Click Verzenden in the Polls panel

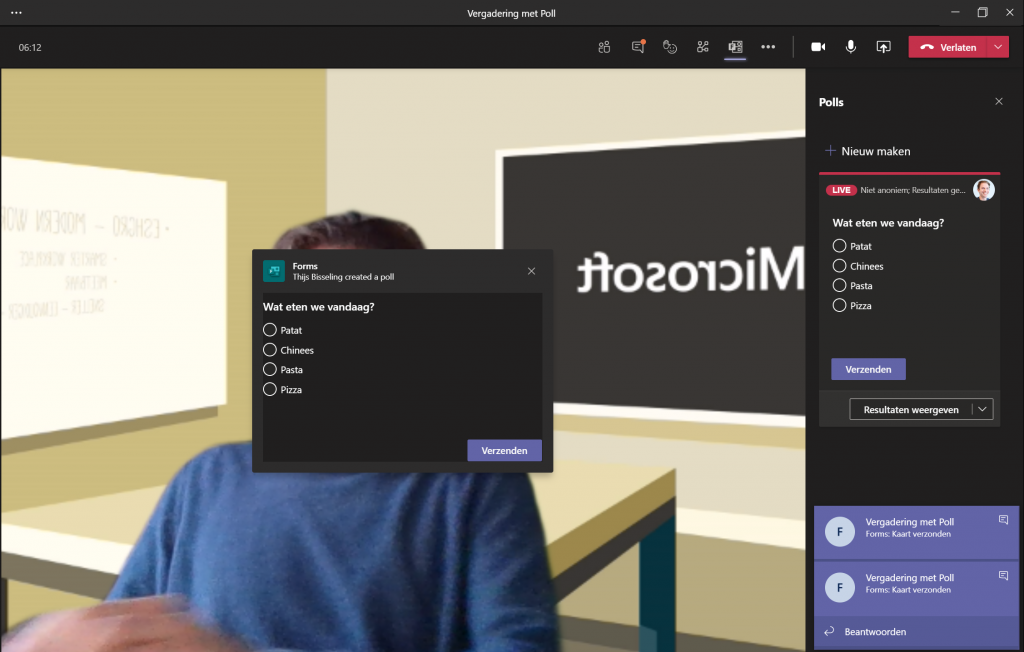868,369
